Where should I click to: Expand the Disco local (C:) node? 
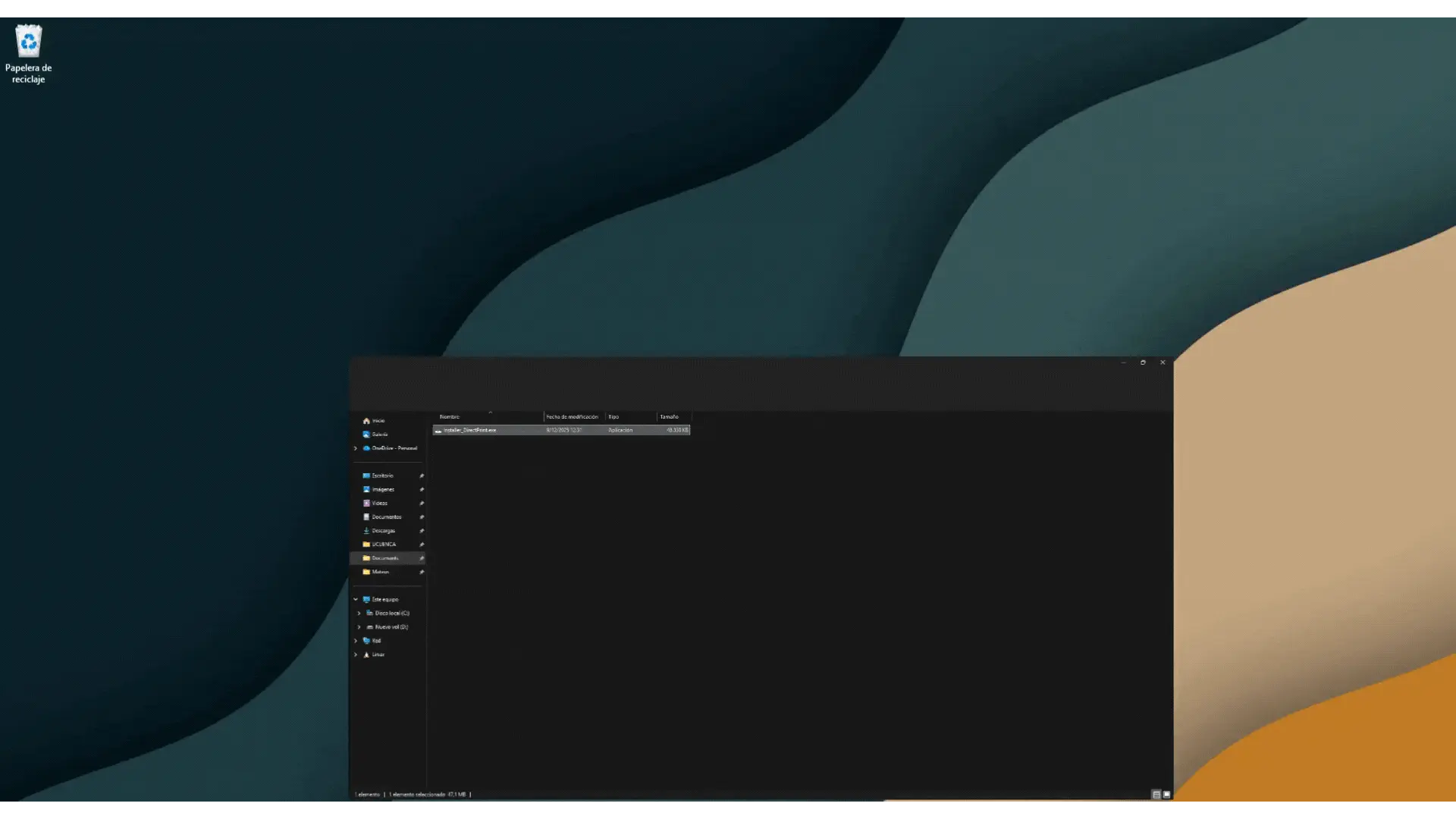359,613
